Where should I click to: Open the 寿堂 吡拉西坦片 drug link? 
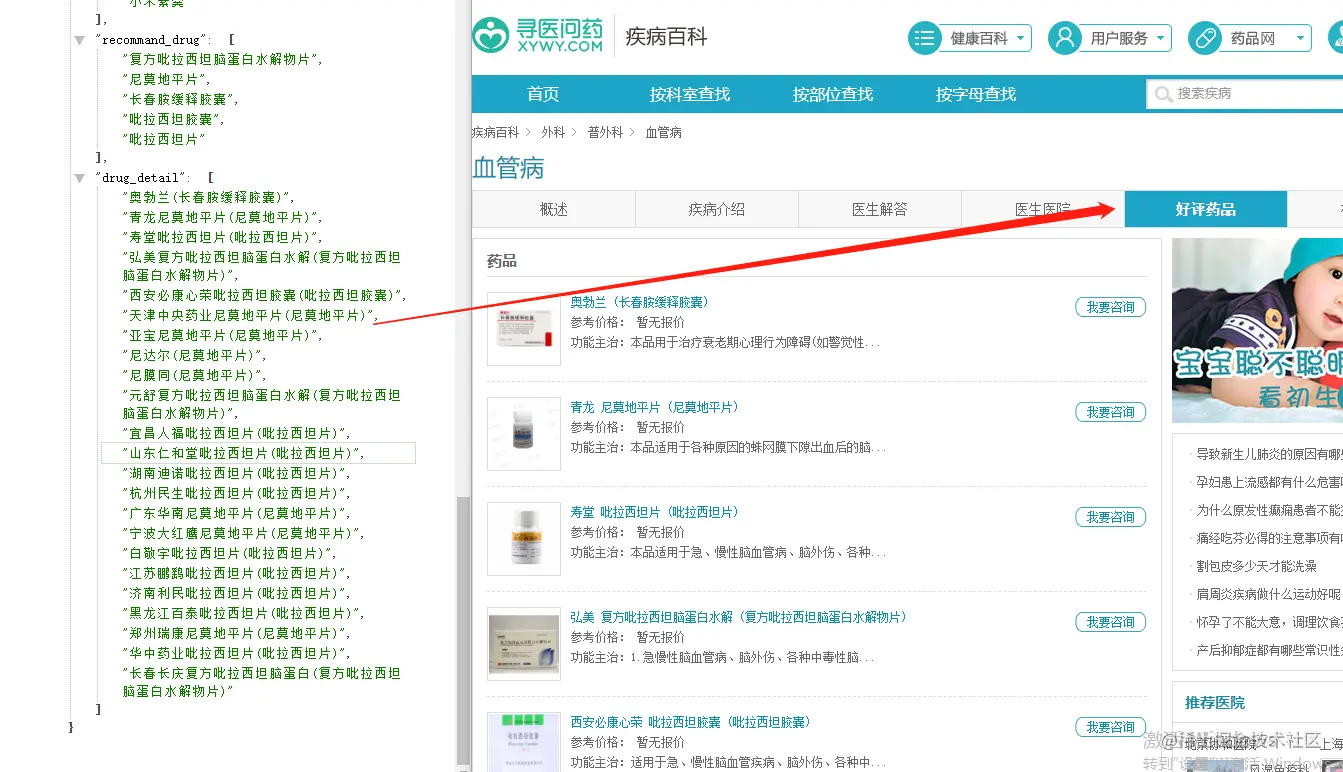coord(655,512)
